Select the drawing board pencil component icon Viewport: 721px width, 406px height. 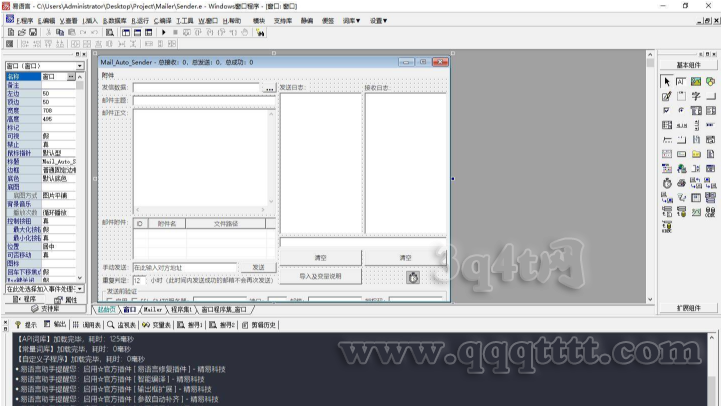666,96
